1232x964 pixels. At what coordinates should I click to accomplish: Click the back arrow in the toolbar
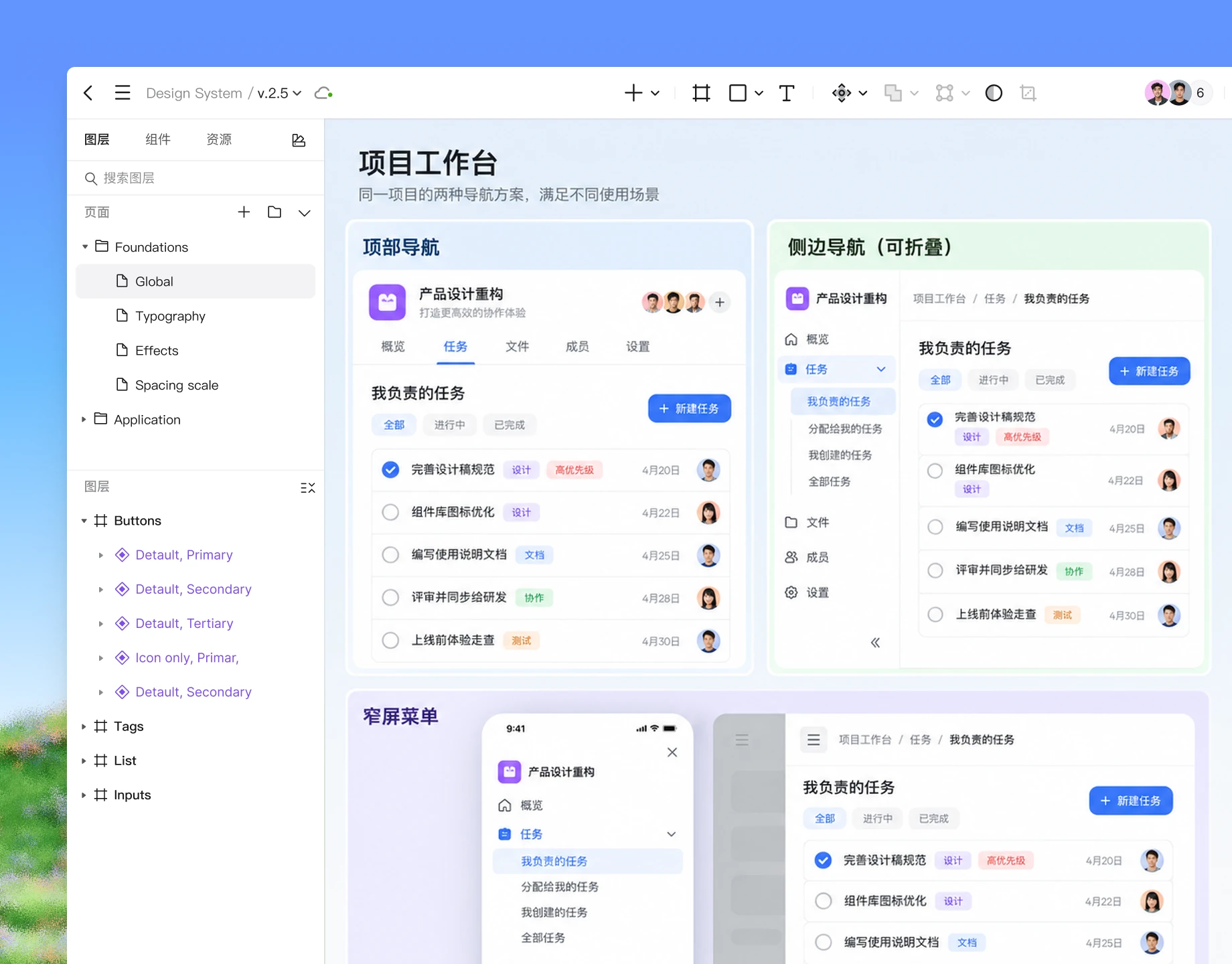point(88,93)
